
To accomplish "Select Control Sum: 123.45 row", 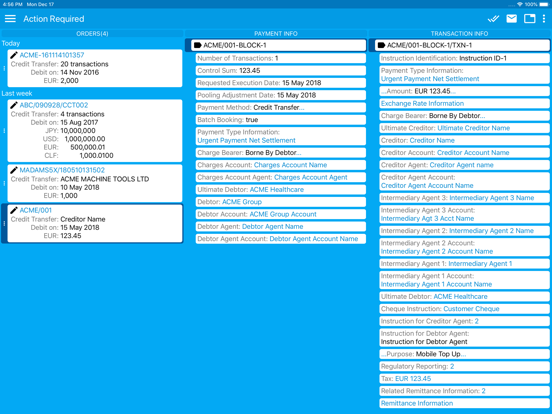I will [281, 70].
